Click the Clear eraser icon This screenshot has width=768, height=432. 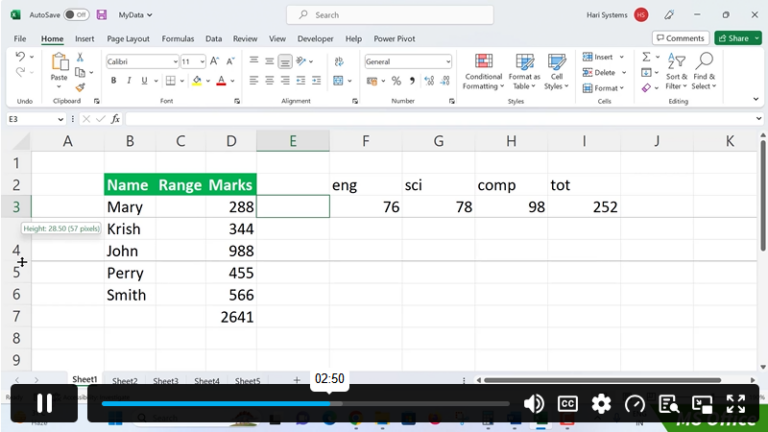point(646,88)
